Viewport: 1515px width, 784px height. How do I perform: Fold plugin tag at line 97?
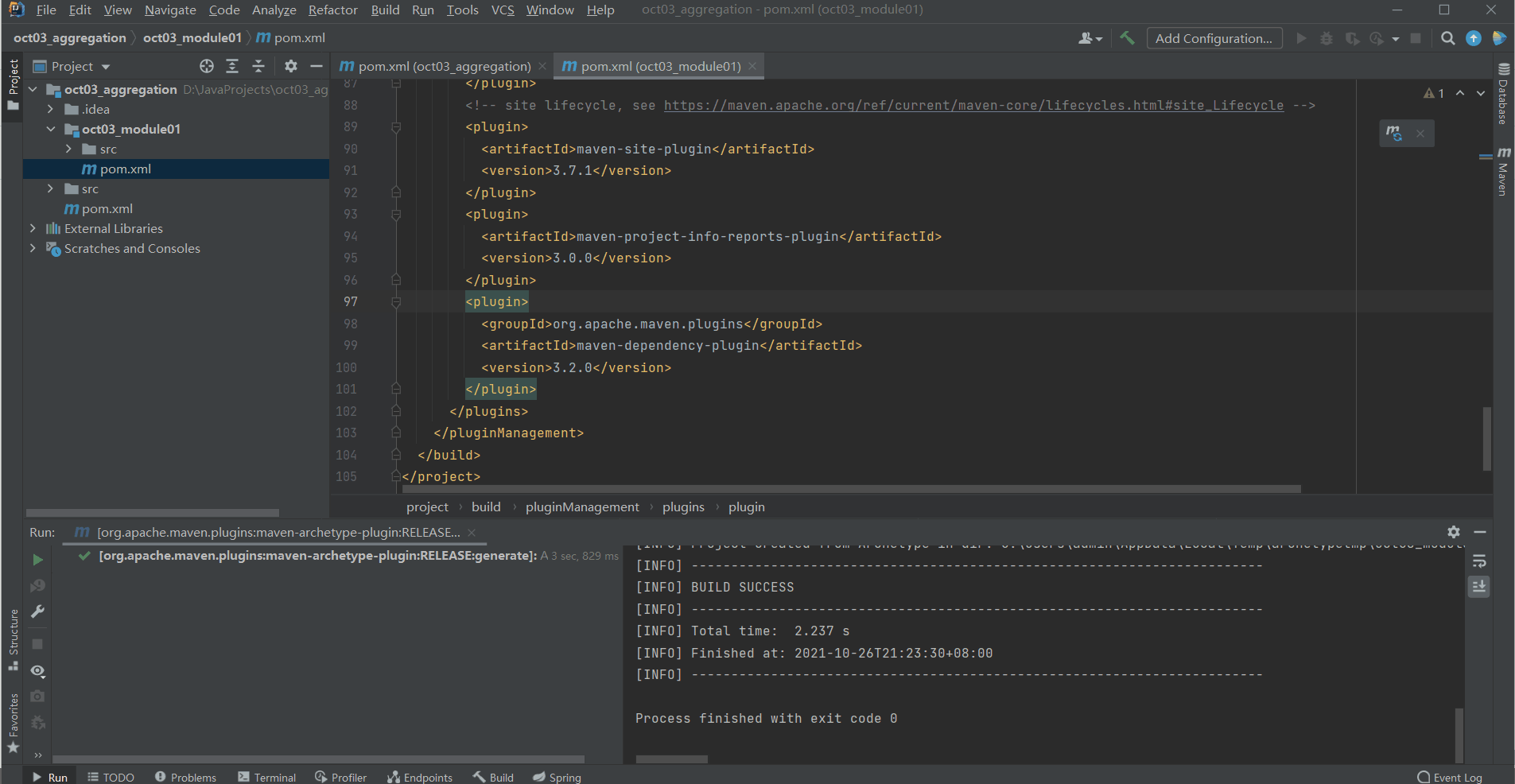tap(396, 302)
